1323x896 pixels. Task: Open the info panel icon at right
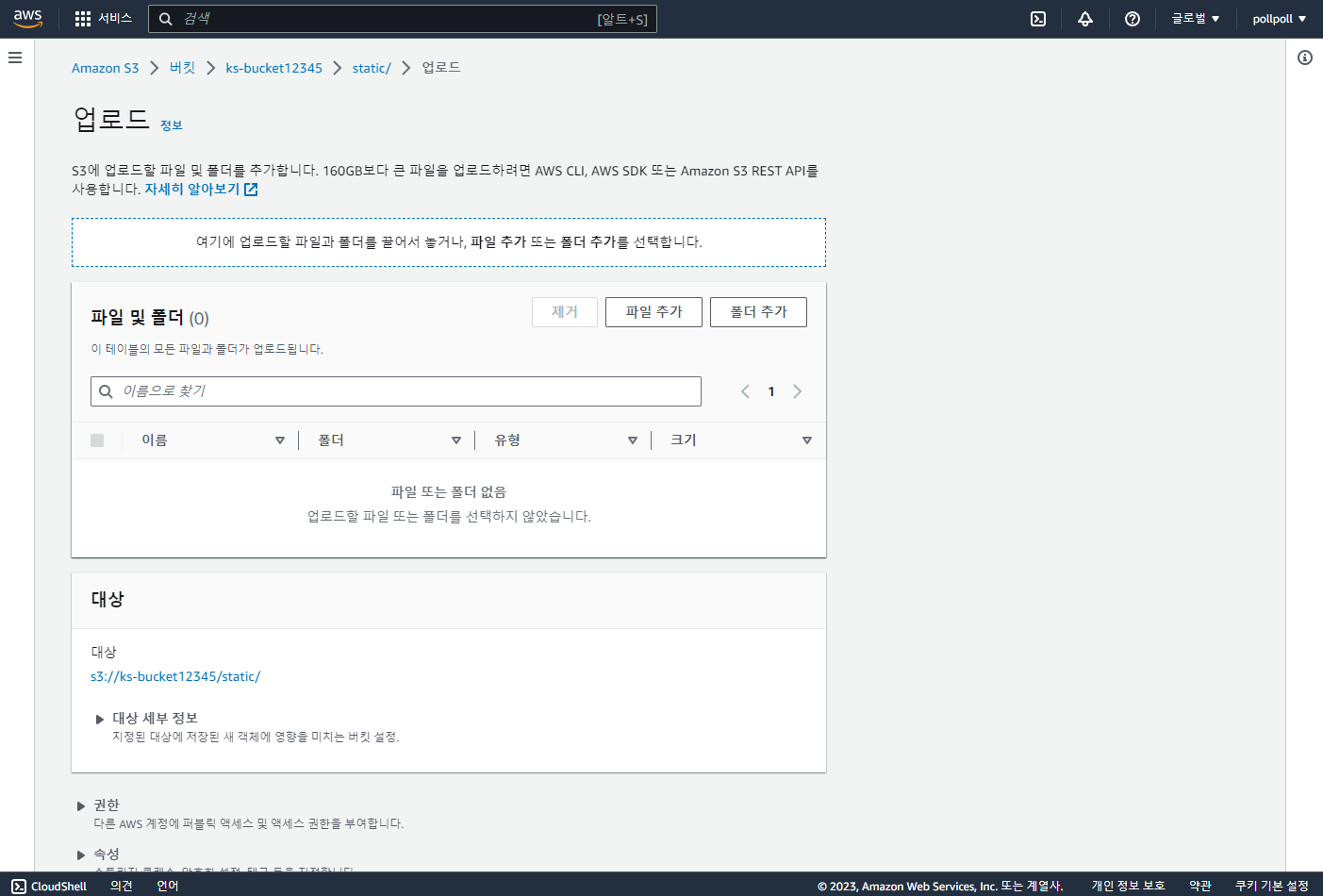pyautogui.click(x=1305, y=58)
